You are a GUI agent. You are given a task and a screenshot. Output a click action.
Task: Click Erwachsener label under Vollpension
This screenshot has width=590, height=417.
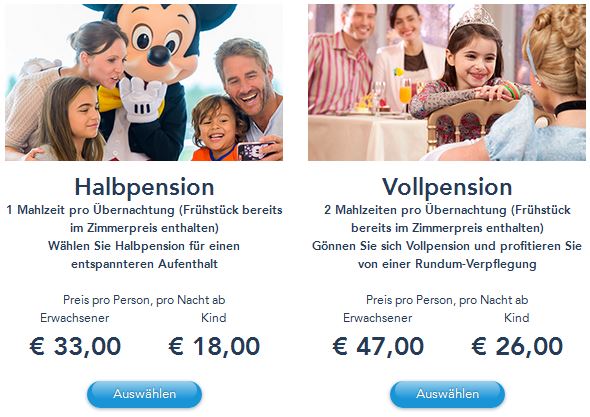coord(377,318)
